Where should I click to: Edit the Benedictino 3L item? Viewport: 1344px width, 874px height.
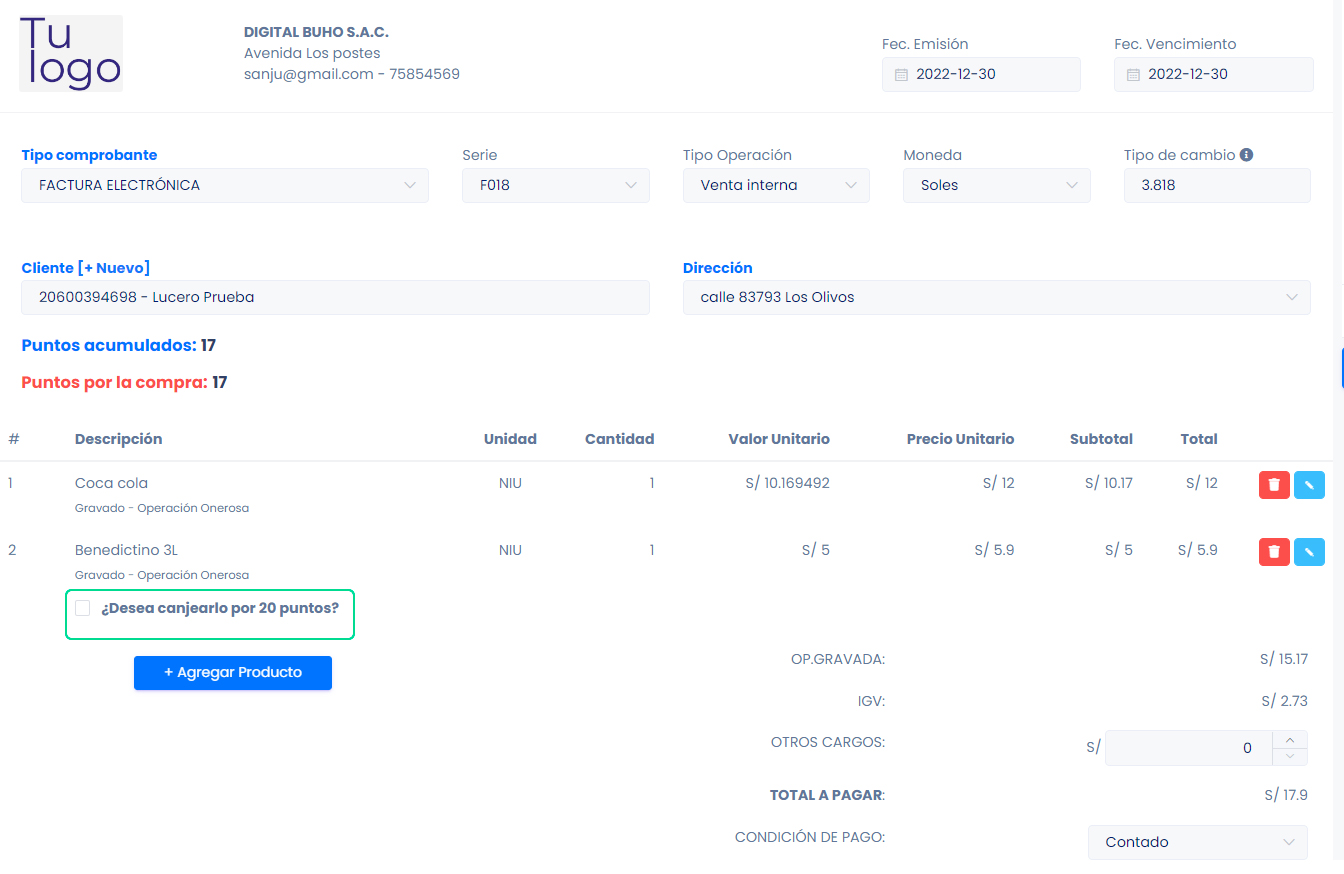click(x=1309, y=551)
